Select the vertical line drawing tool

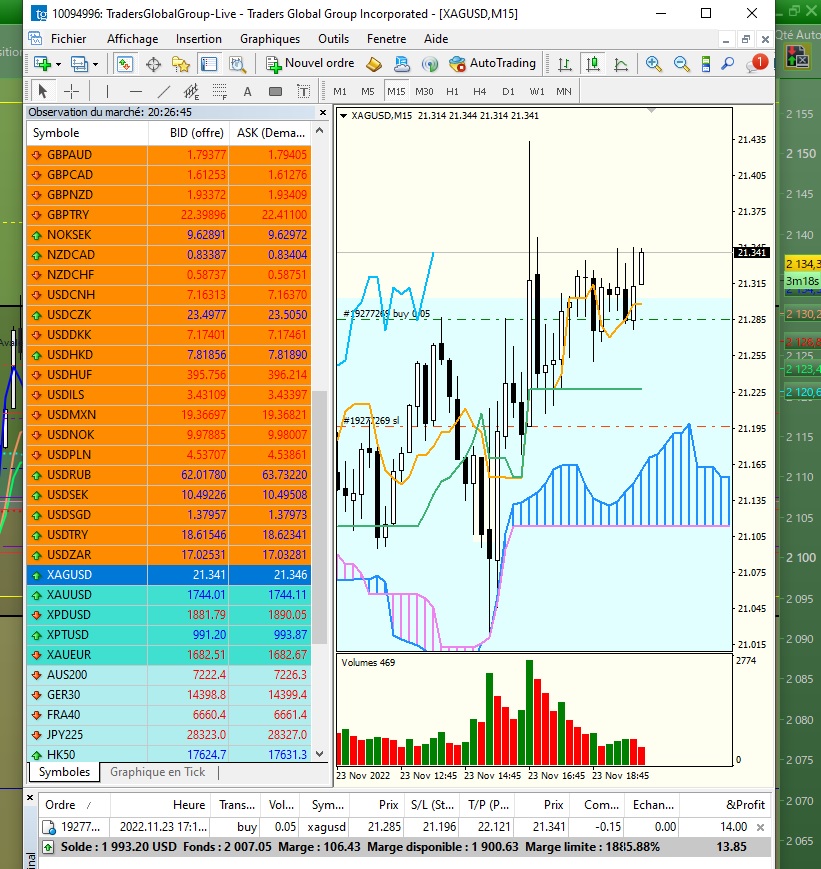(x=108, y=92)
